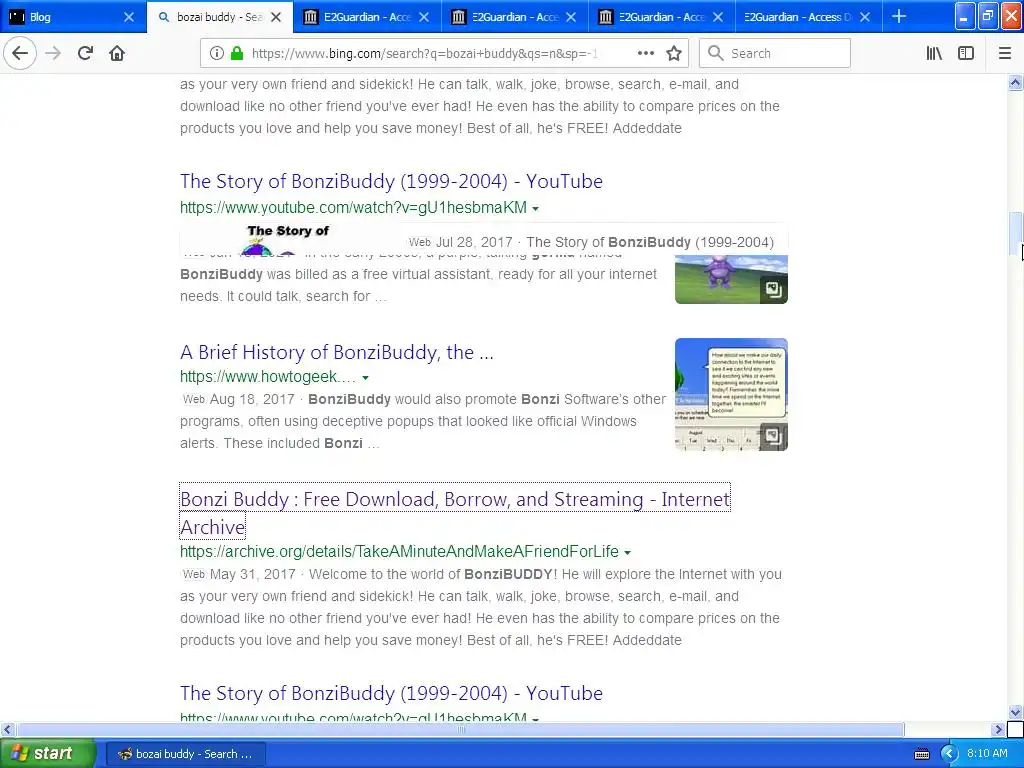This screenshot has width=1024, height=768.
Task: Close the Blog tab
Action: click(x=129, y=17)
